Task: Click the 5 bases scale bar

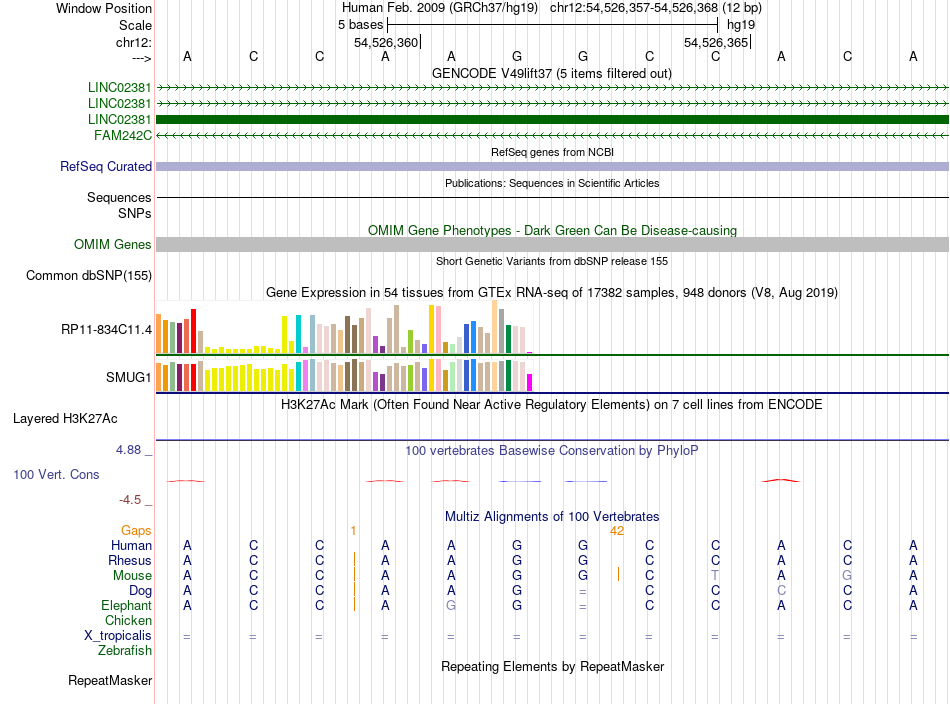Action: 552,25
